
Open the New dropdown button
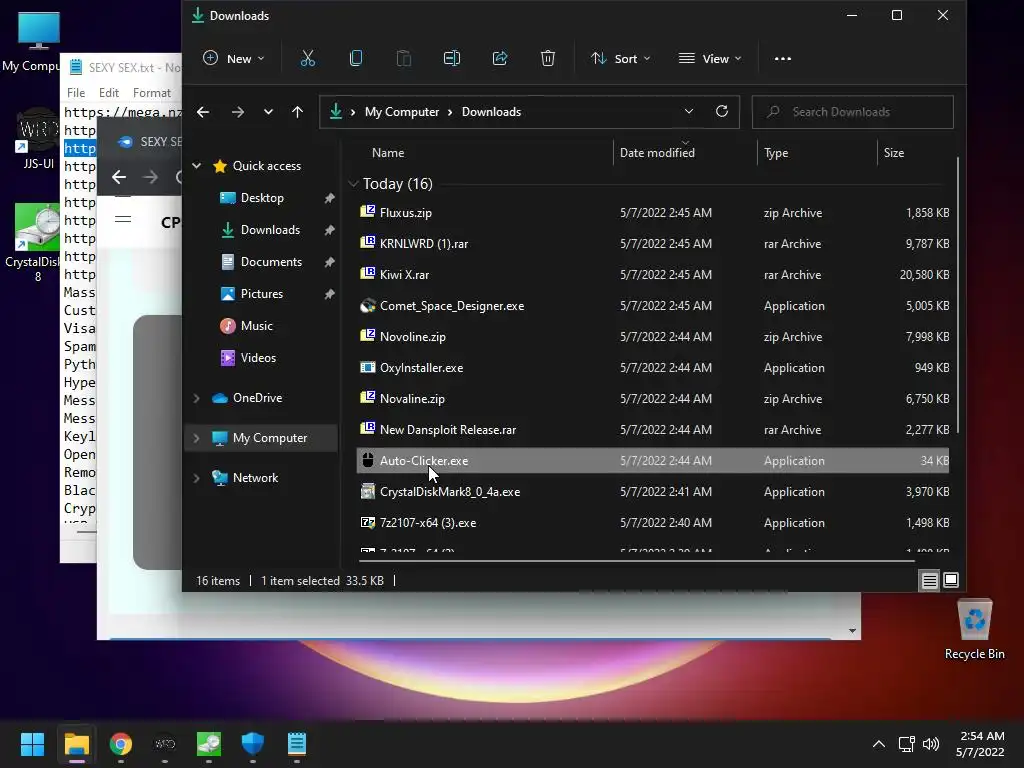click(233, 59)
